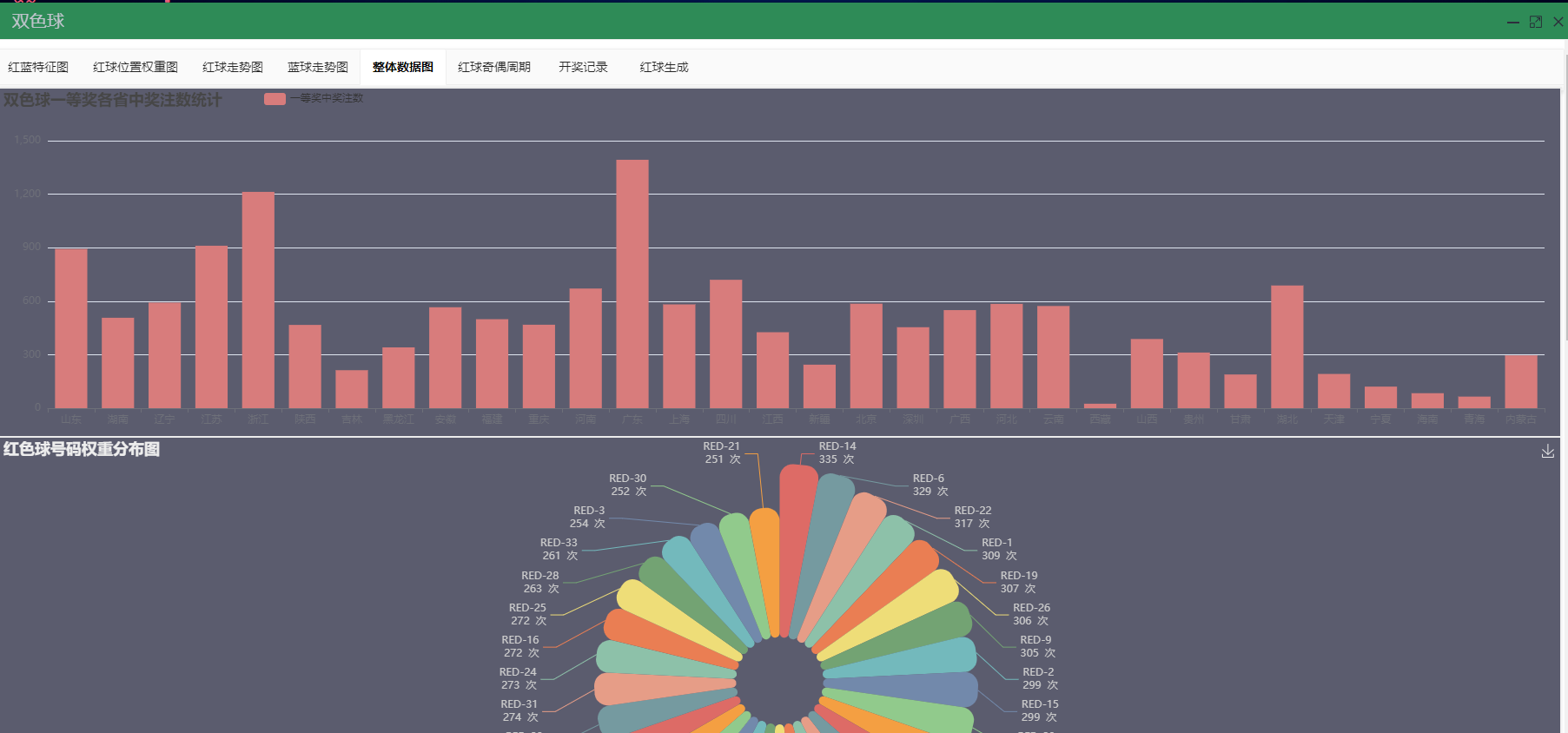The image size is (1568, 733).
Task: Click the RED-16 272 次 label
Action: (521, 646)
